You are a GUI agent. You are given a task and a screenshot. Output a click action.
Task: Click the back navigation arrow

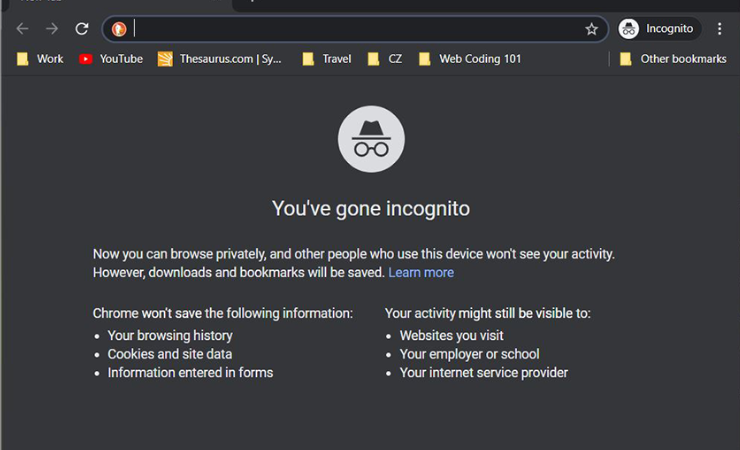click(22, 29)
